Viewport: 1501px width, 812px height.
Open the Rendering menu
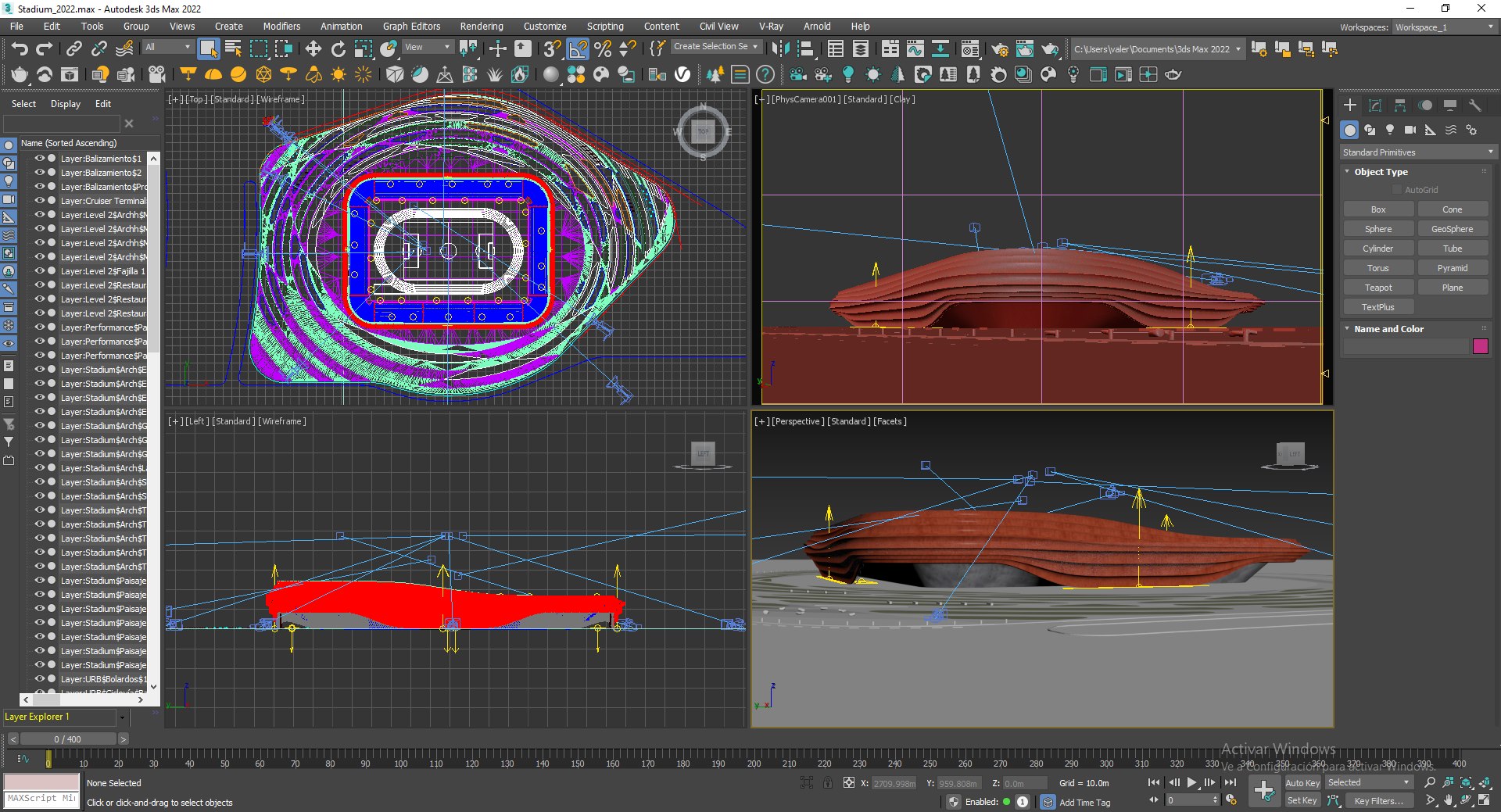(482, 26)
